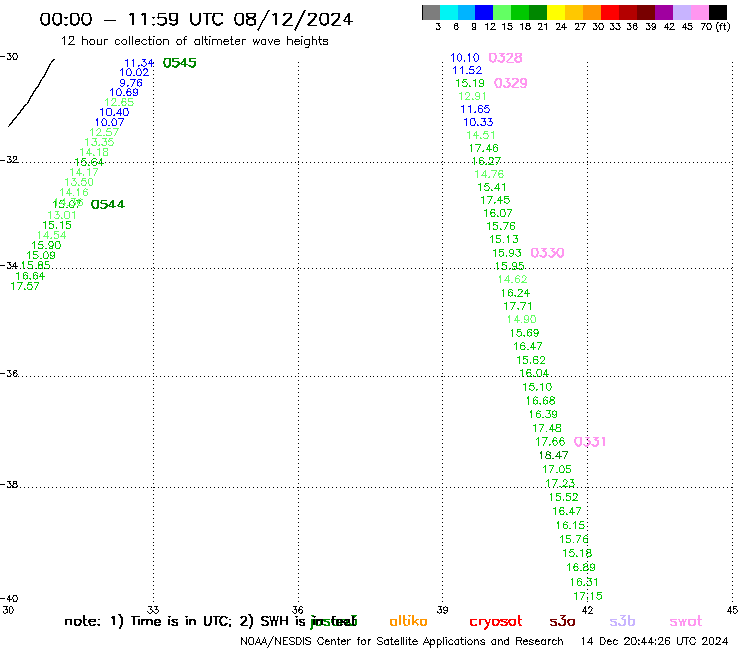The height and width of the screenshot is (650, 740).
Task: Click the black coastline curve in the map corner
Action: [x=31, y=93]
